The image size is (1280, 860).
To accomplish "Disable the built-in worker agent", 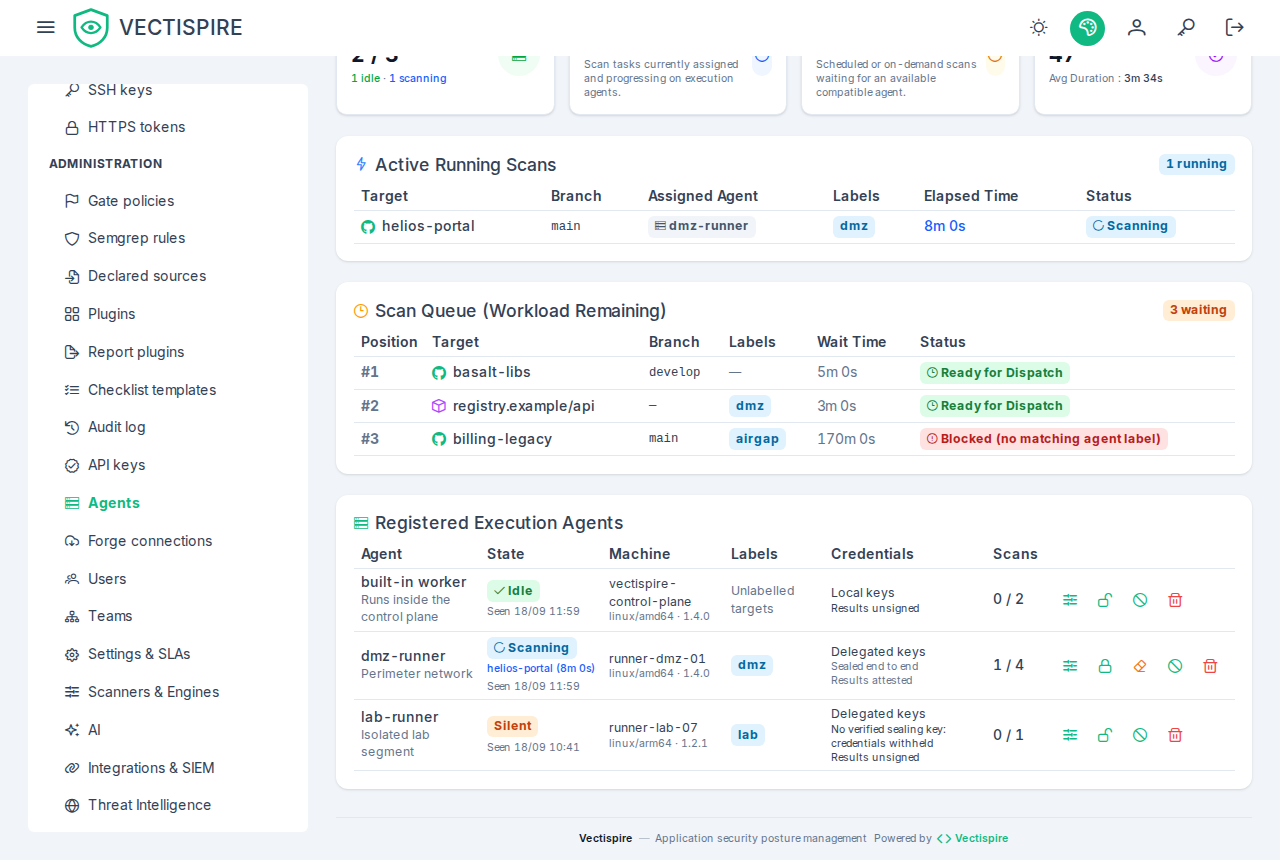I will tap(1140, 600).
